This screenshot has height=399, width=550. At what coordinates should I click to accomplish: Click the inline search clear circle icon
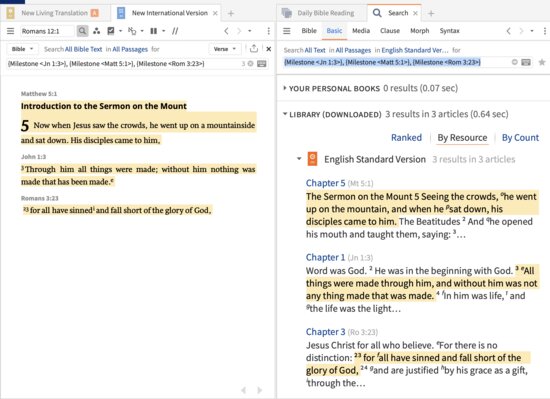pyautogui.click(x=250, y=64)
